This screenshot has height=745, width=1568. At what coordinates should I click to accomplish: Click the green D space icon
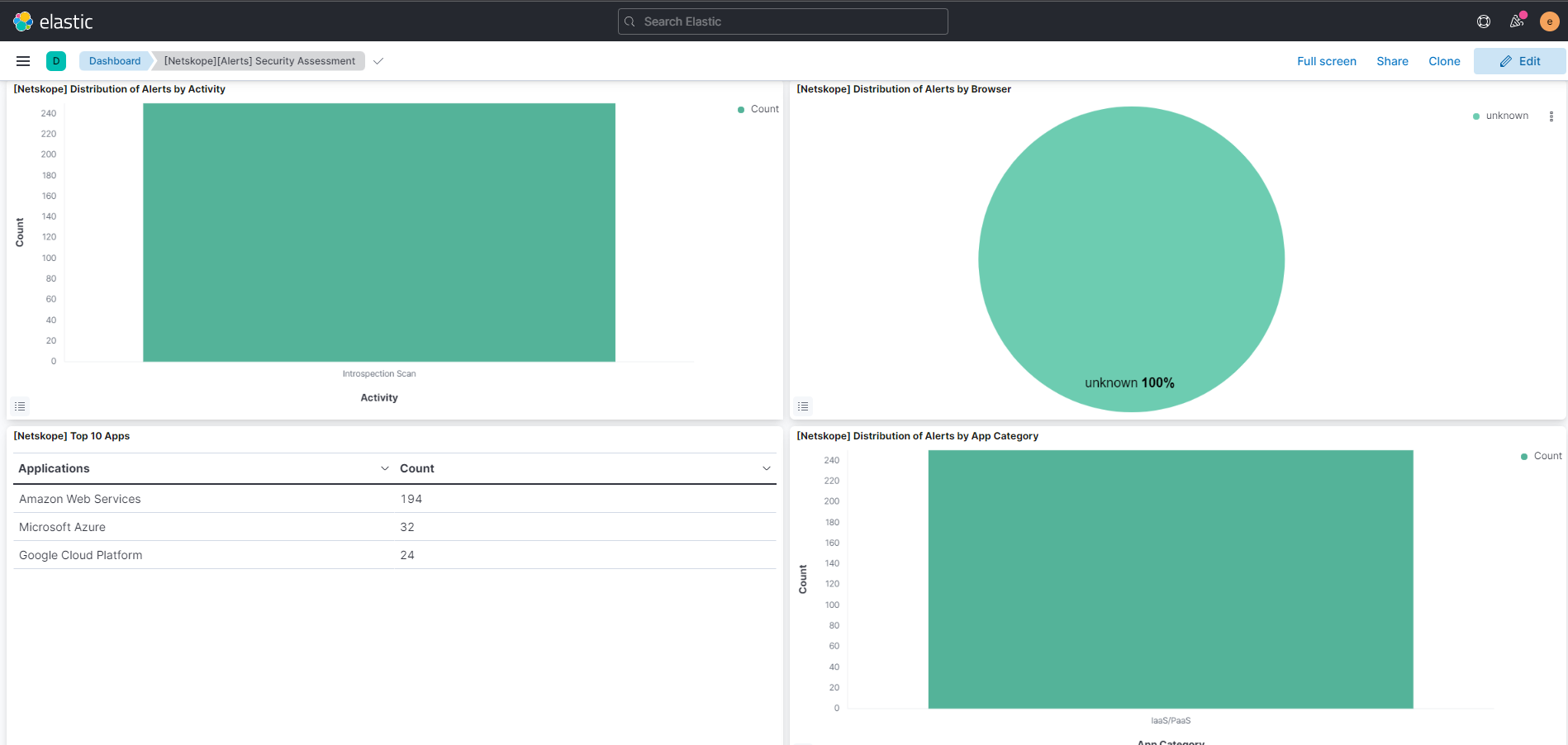[x=56, y=60]
